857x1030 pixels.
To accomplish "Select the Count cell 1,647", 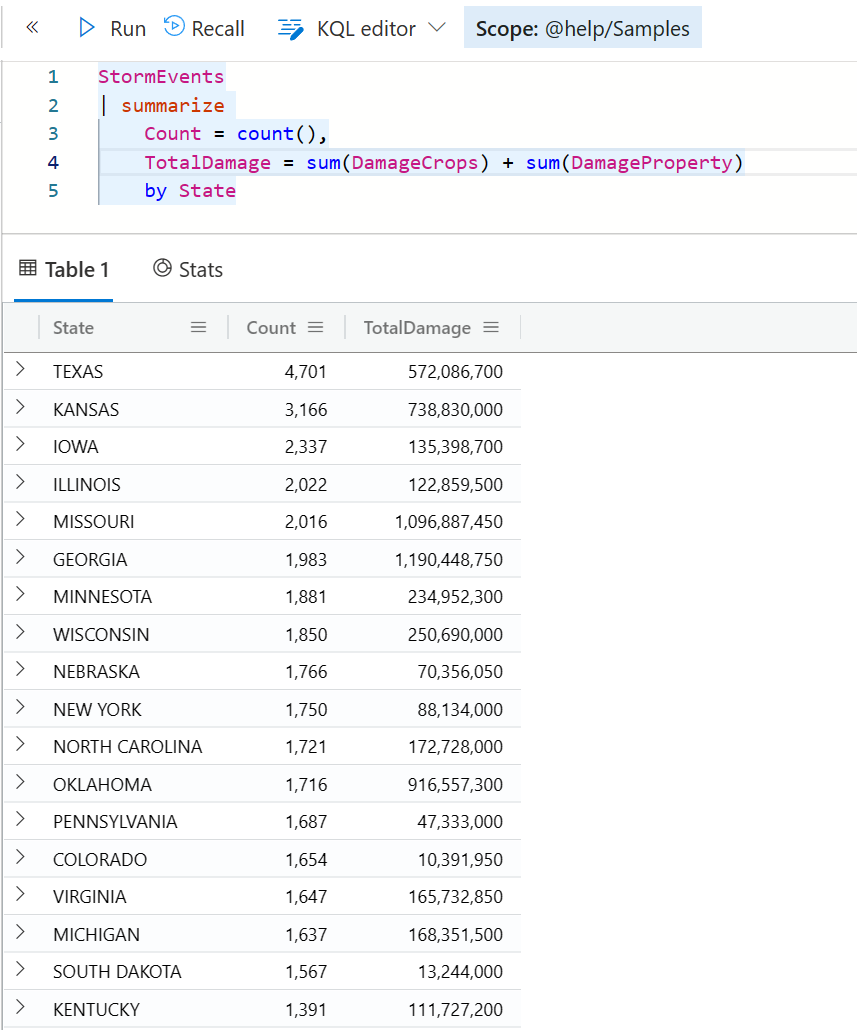I will click(305, 896).
